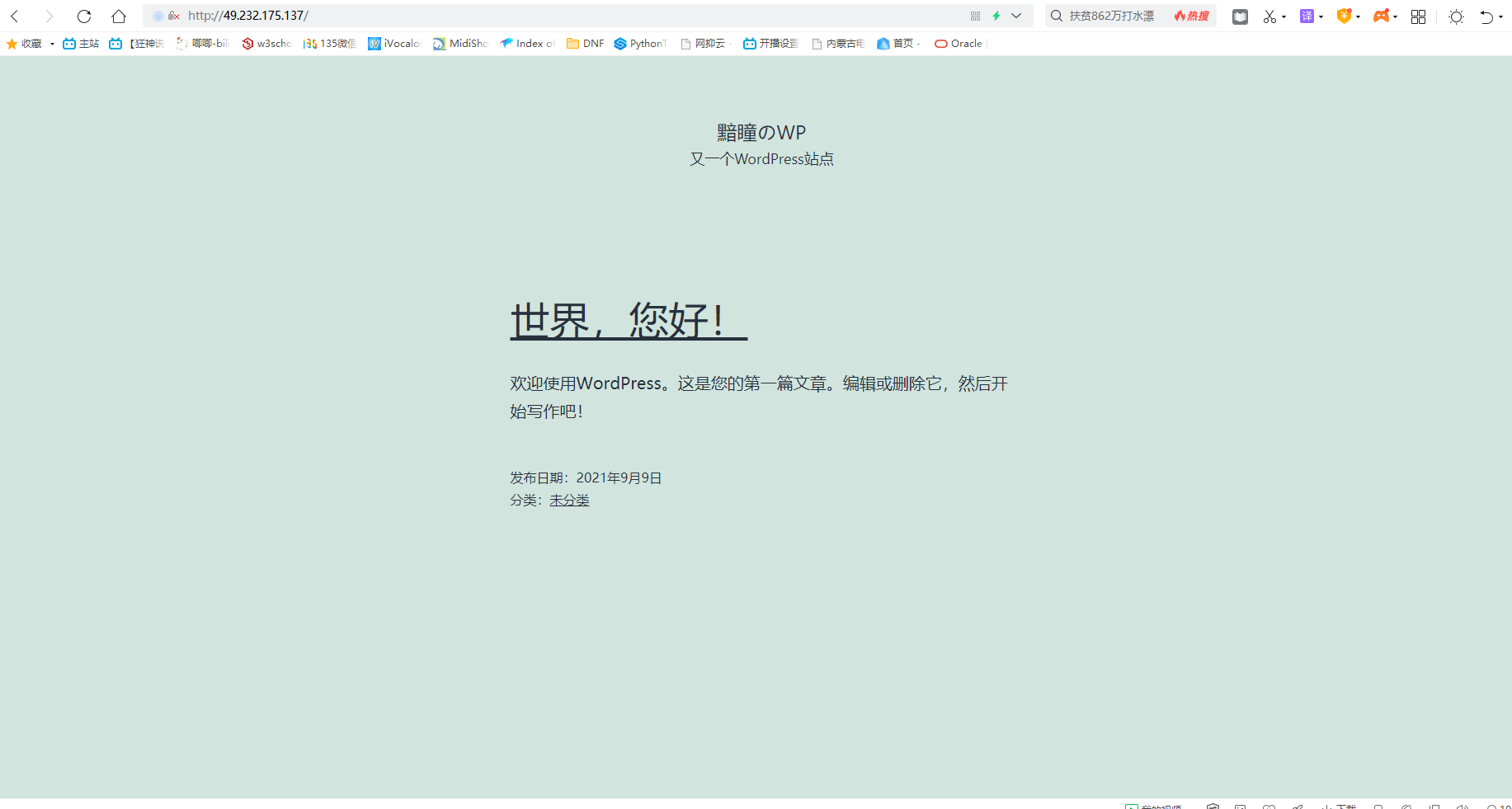Go back using the browser back arrow
Image resolution: width=1512 pixels, height=809 pixels.
(15, 16)
